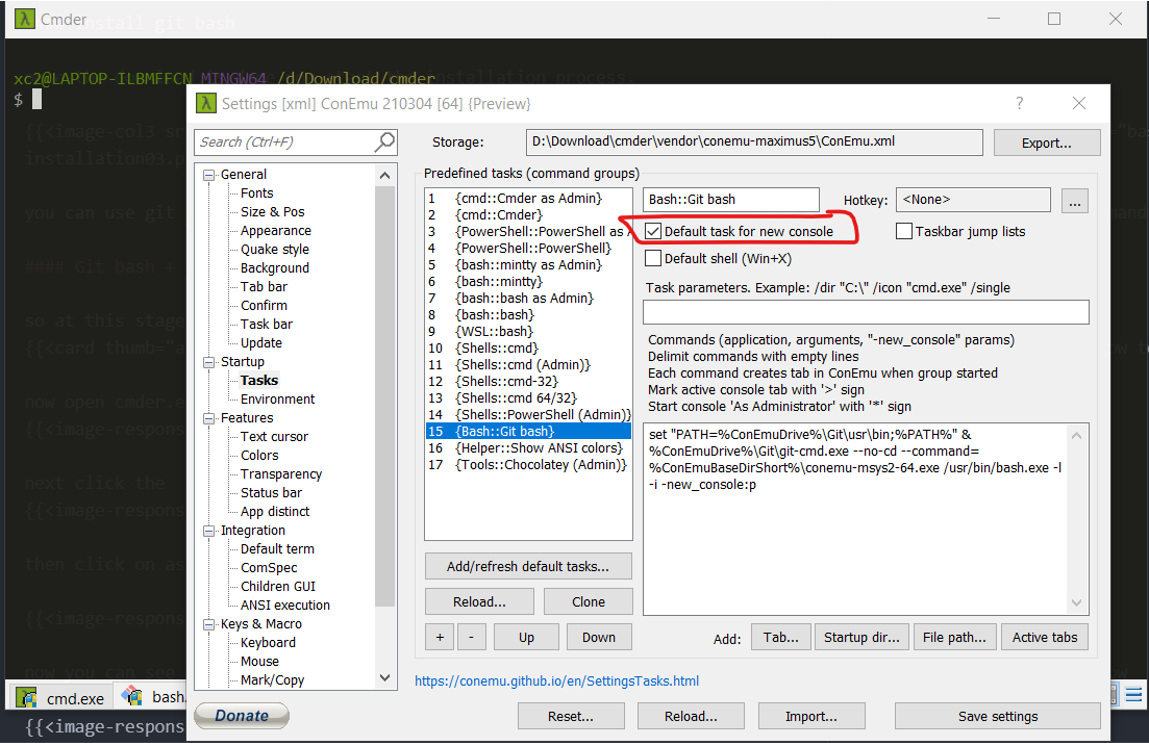Click the ConEmu settings lambda icon
Screen dimensions: 1149x743
point(206,103)
